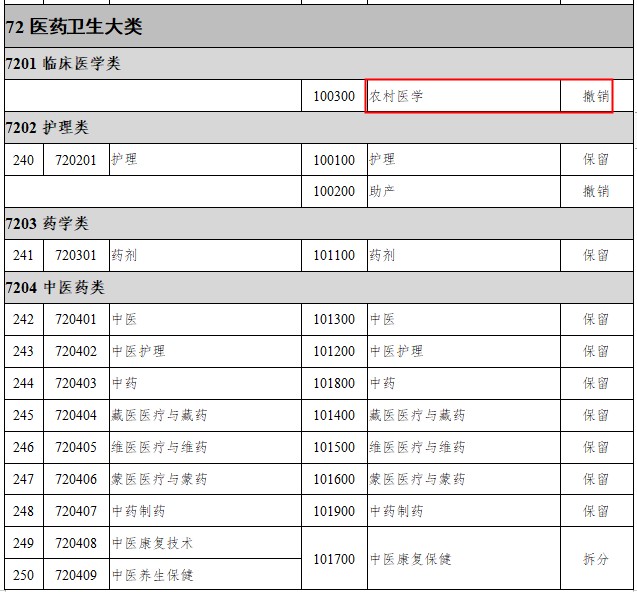The width and height of the screenshot is (637, 592).
Task: Click the code cell 720401
Action: (x=76, y=320)
